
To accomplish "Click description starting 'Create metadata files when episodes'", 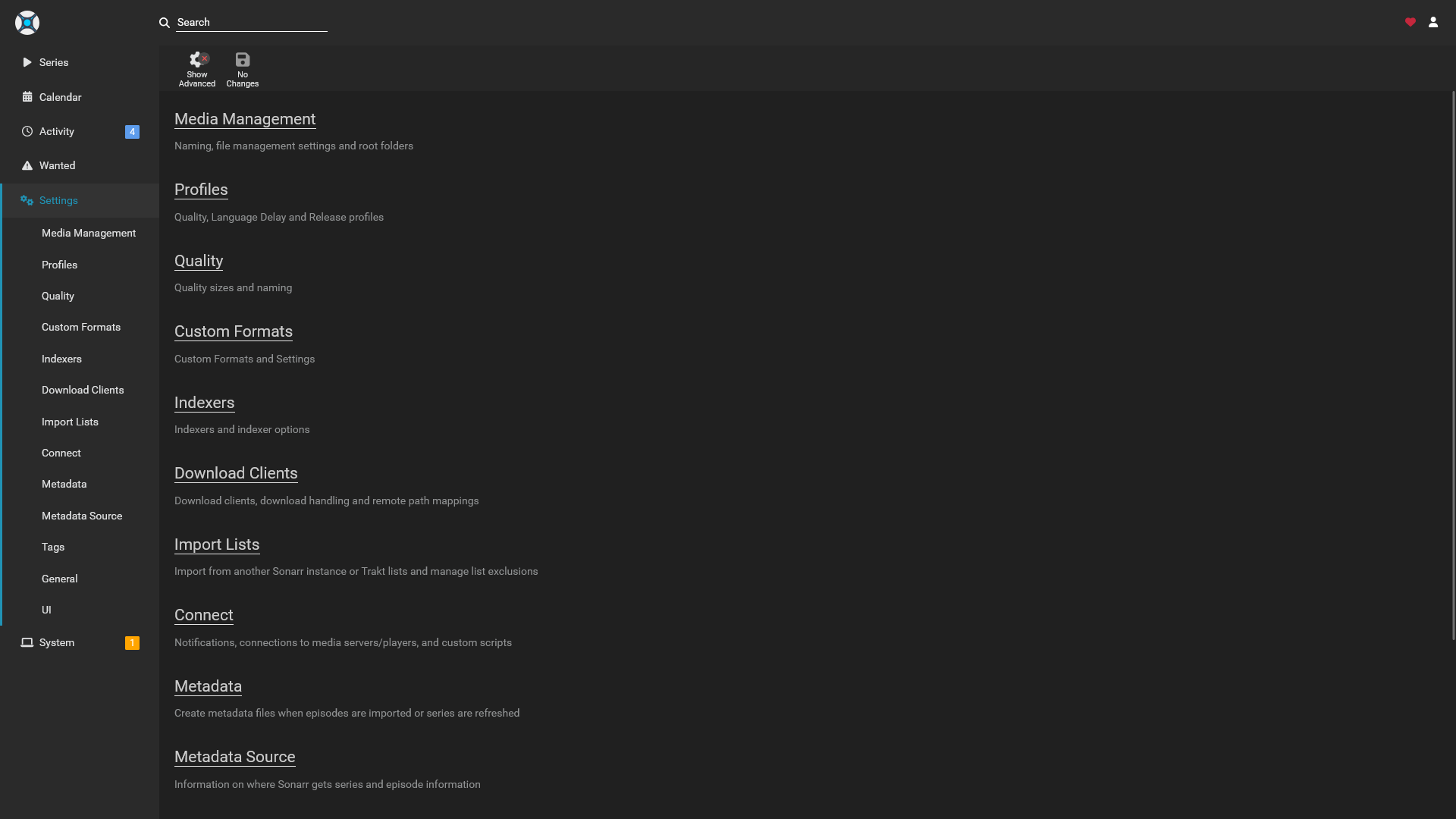I will pyautogui.click(x=347, y=713).
